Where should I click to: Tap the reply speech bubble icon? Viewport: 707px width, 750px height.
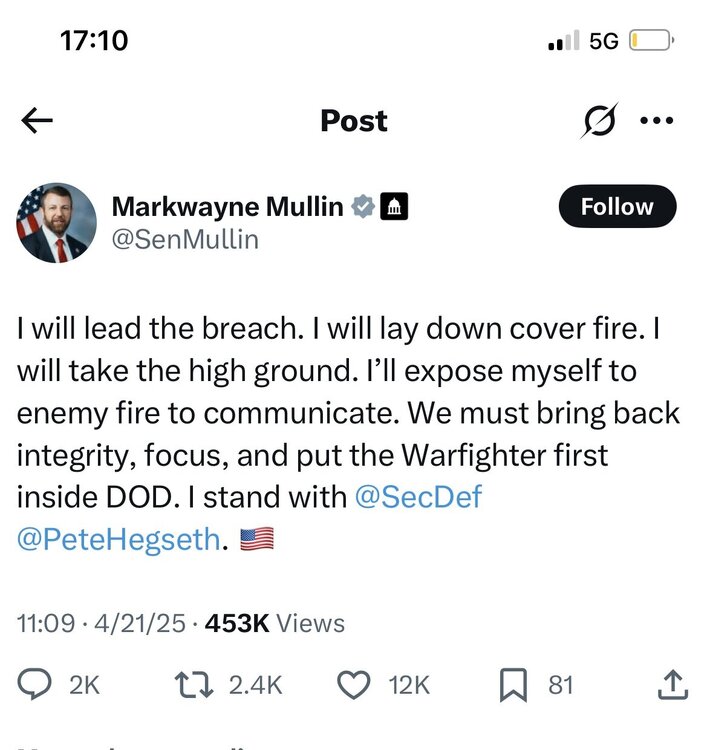click(x=37, y=684)
